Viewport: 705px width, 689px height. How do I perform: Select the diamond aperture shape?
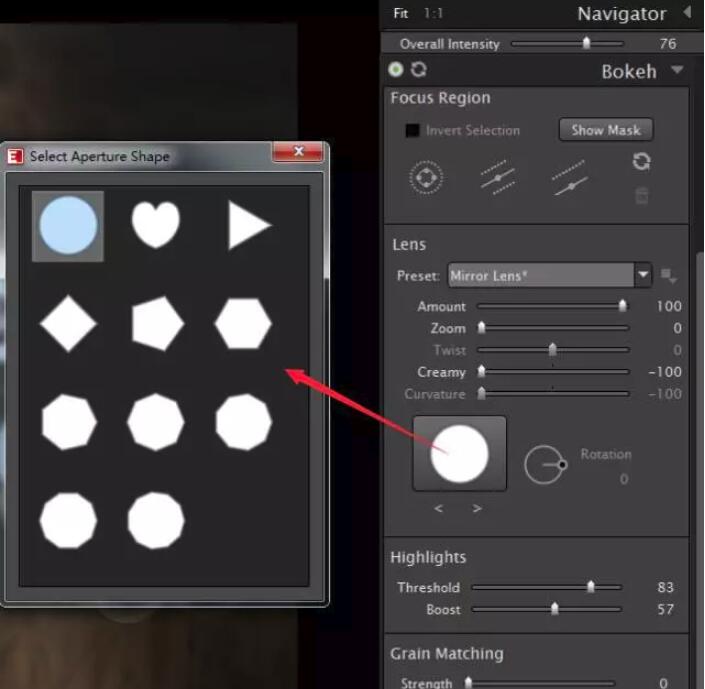pyautogui.click(x=68, y=323)
